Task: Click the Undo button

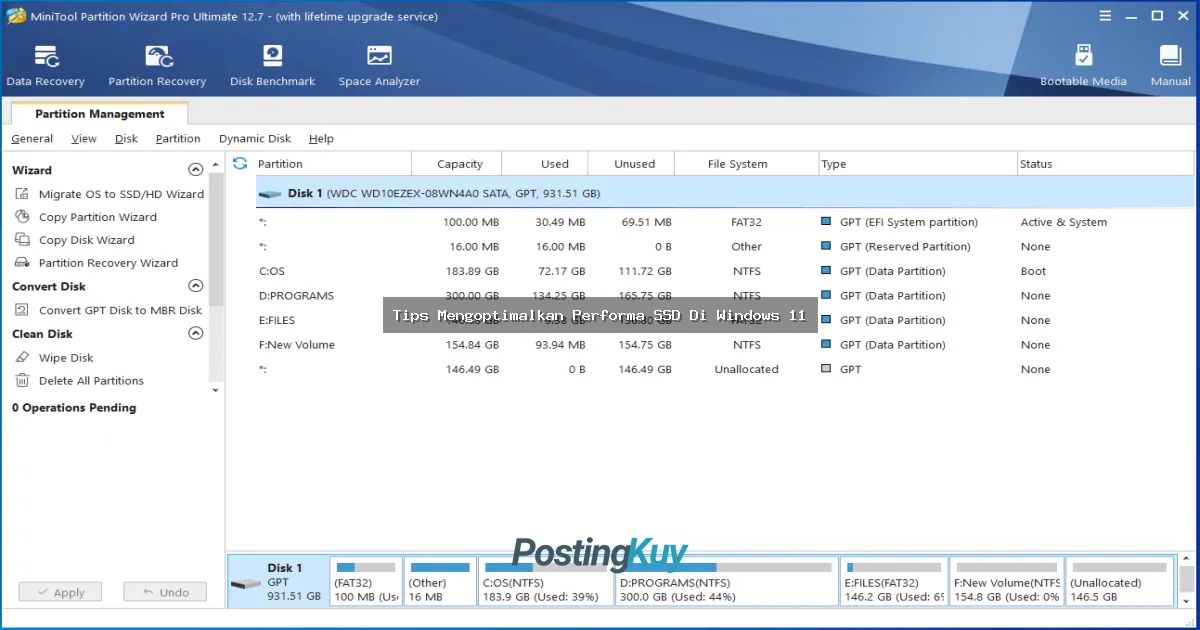Action: (x=165, y=592)
